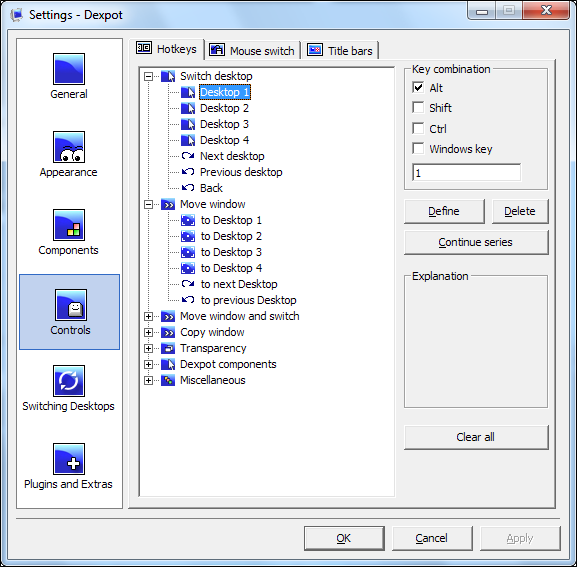
Task: Click the icon beside to Desktop 2
Action: 188,236
